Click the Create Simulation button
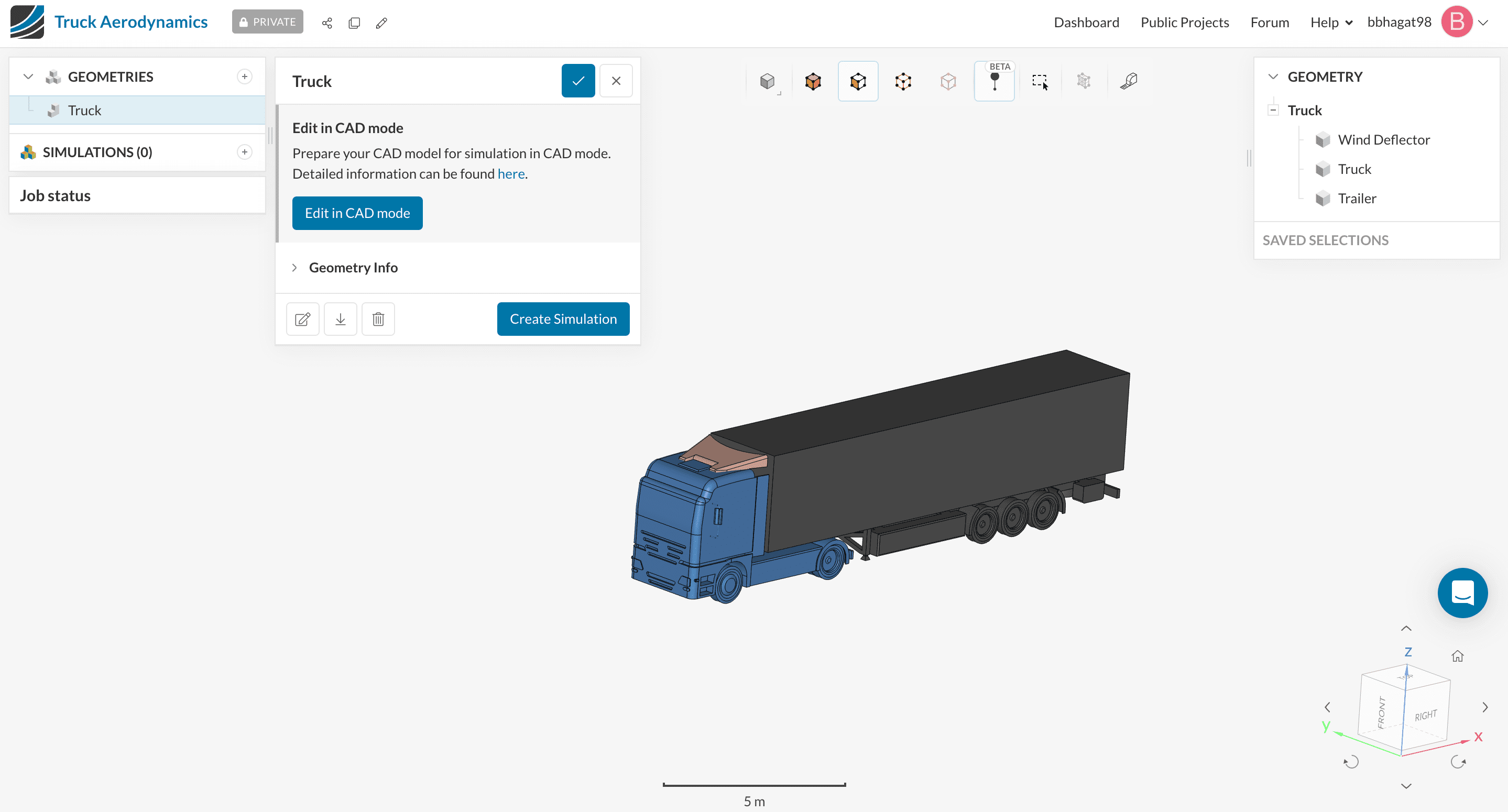This screenshot has height=812, width=1508. (563, 319)
